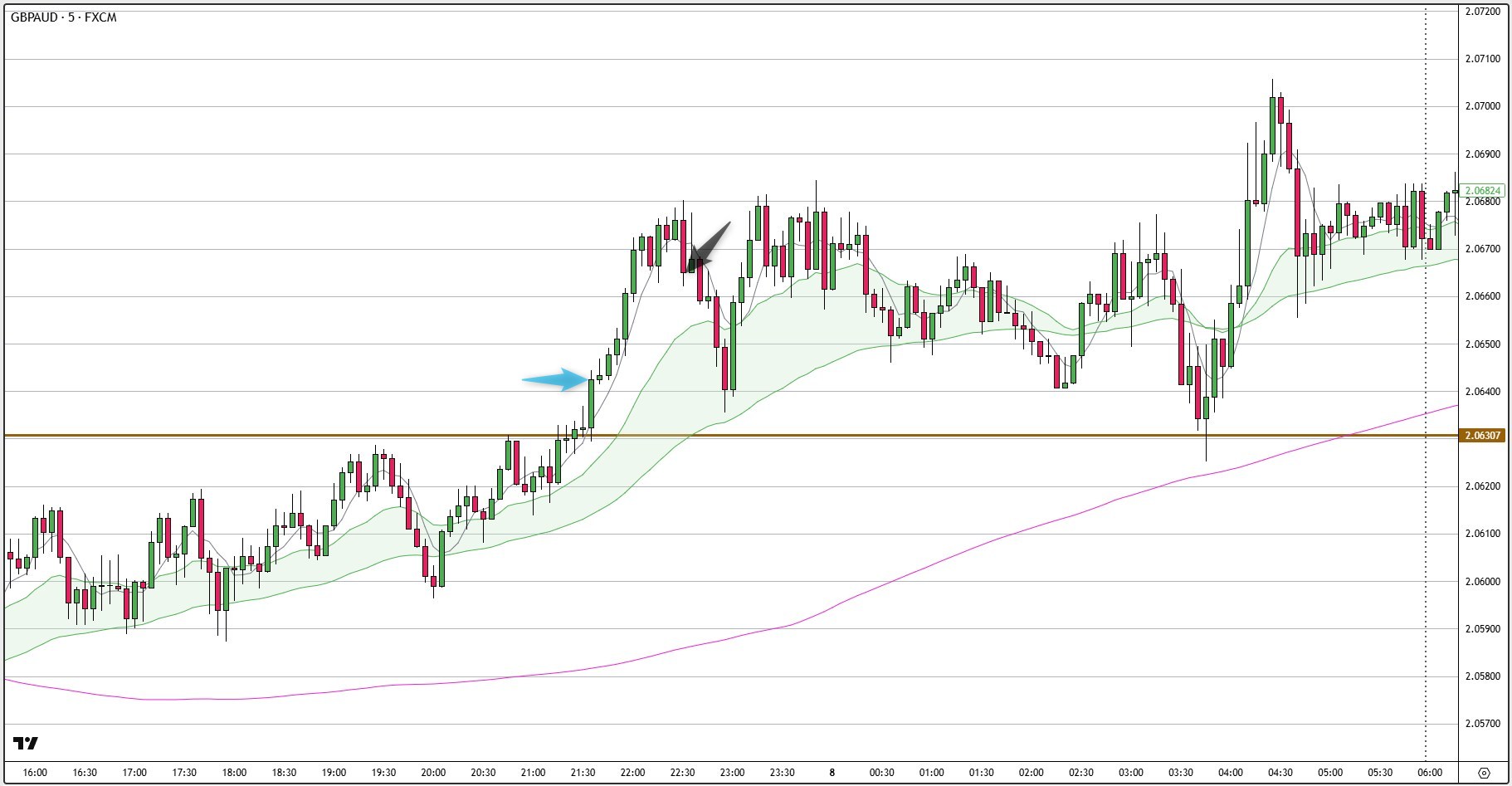Click the 04:00 time axis label
The height and width of the screenshot is (786, 1512).
(x=1230, y=773)
